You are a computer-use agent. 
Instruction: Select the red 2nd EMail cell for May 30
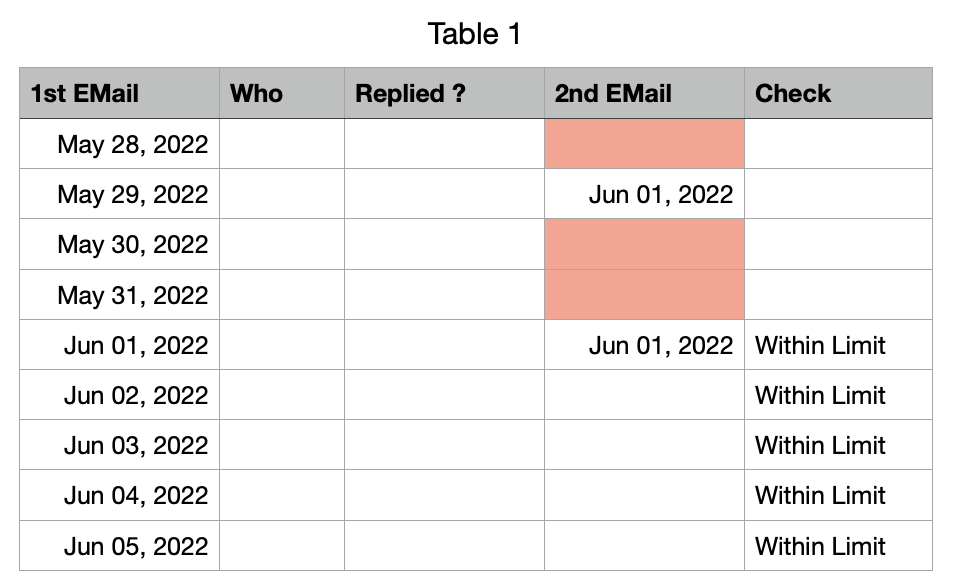[x=644, y=245]
